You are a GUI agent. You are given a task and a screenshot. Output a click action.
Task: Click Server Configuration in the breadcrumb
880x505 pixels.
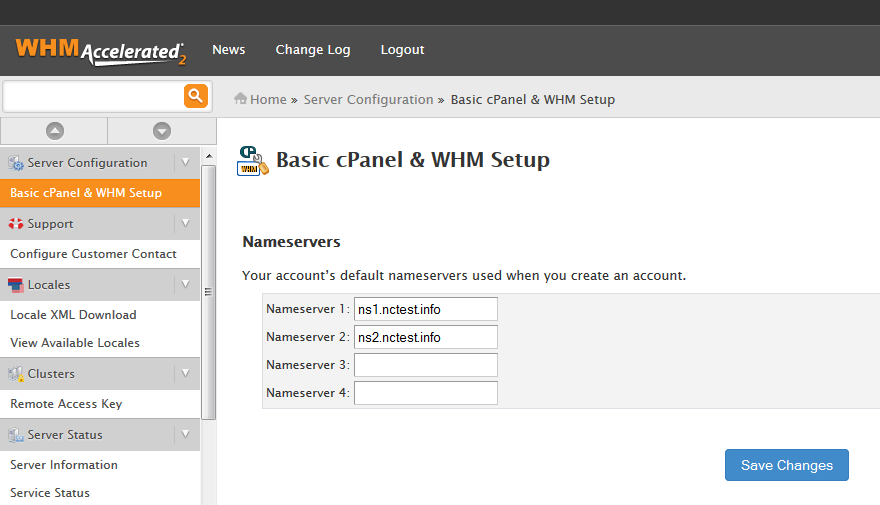point(368,99)
